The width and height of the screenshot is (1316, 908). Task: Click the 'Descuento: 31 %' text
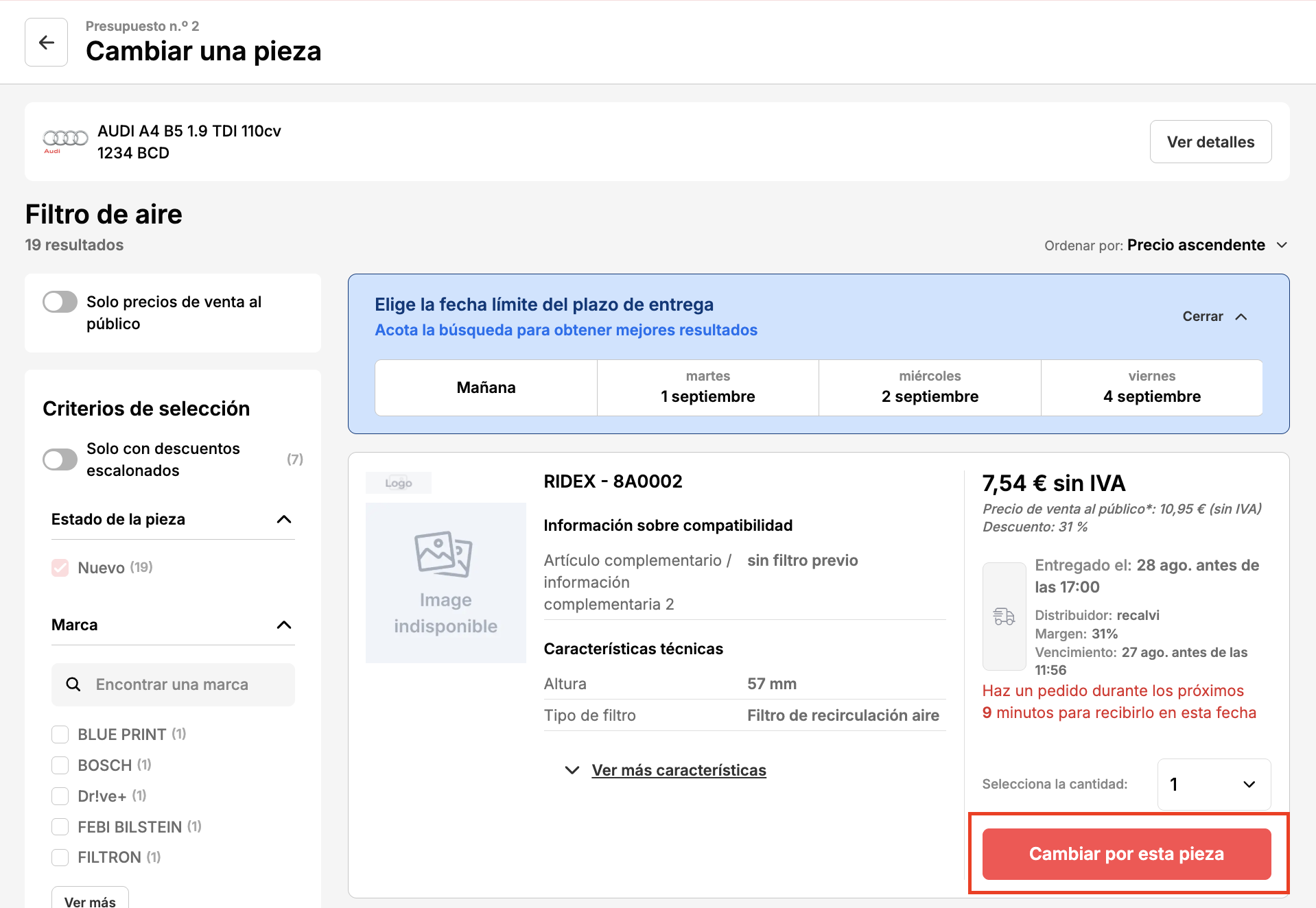(1035, 527)
